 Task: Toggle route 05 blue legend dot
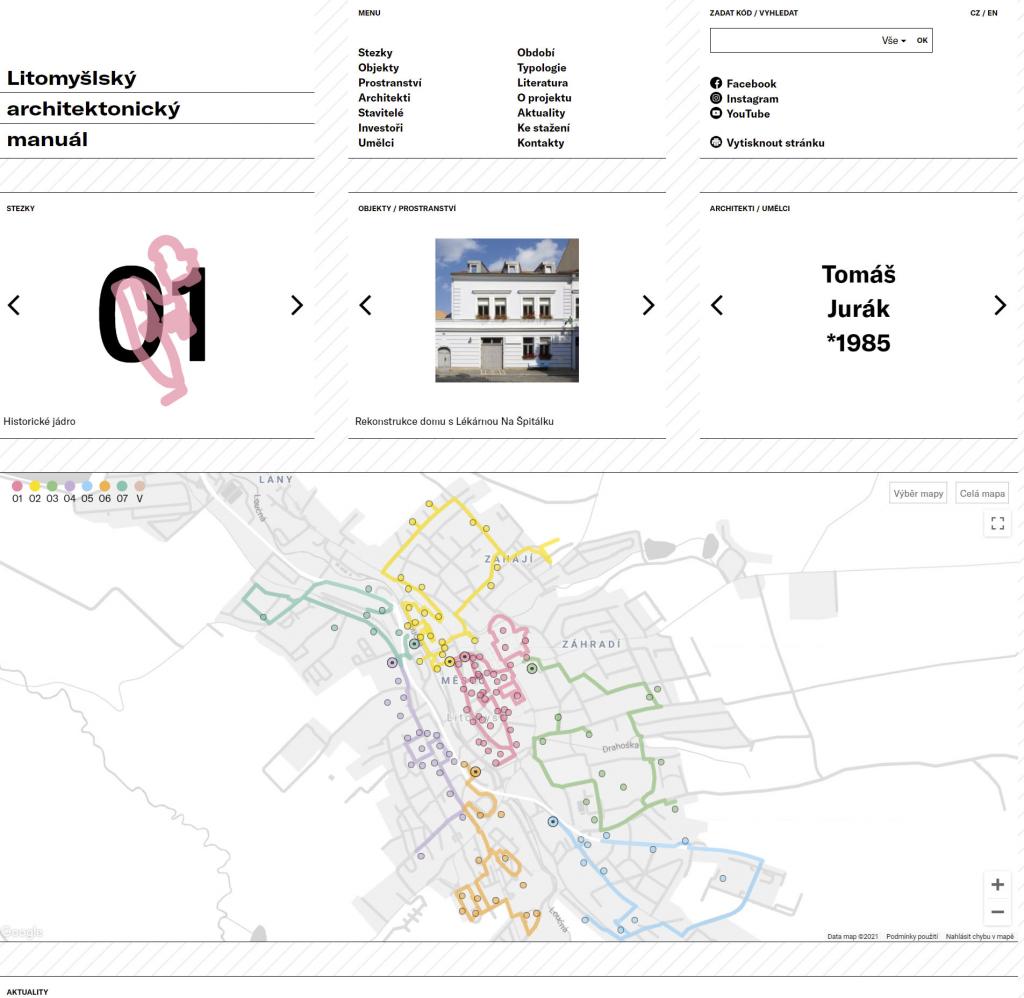pyautogui.click(x=87, y=486)
